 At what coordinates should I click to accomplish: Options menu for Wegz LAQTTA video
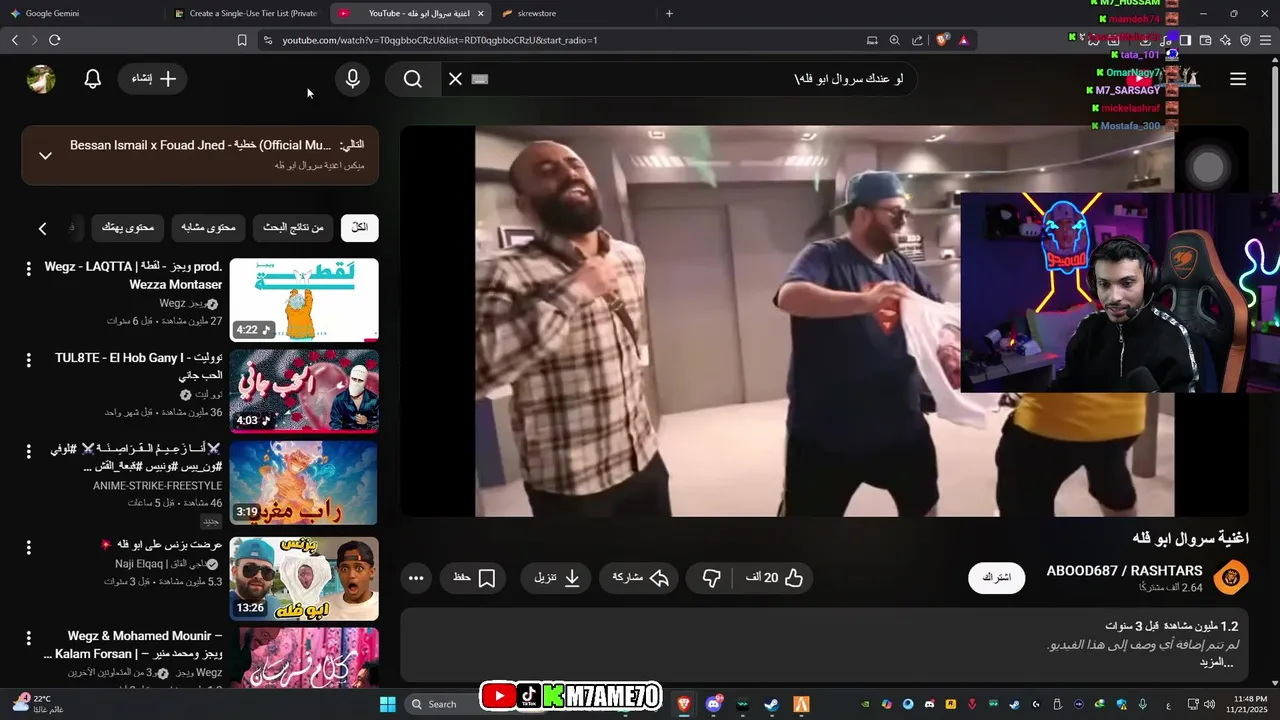29,268
